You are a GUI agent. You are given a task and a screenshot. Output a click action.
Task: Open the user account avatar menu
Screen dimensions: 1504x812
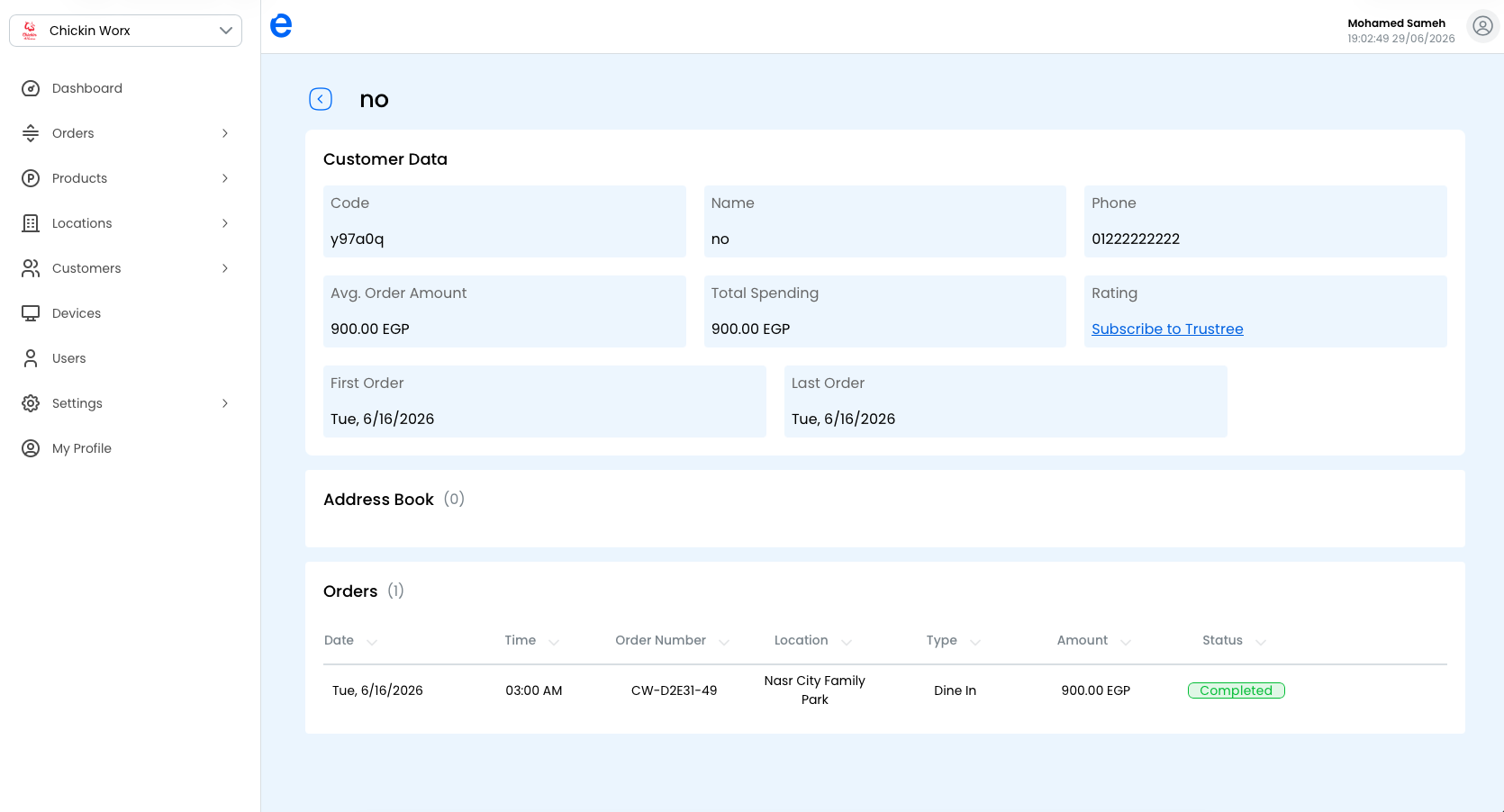pos(1482,26)
